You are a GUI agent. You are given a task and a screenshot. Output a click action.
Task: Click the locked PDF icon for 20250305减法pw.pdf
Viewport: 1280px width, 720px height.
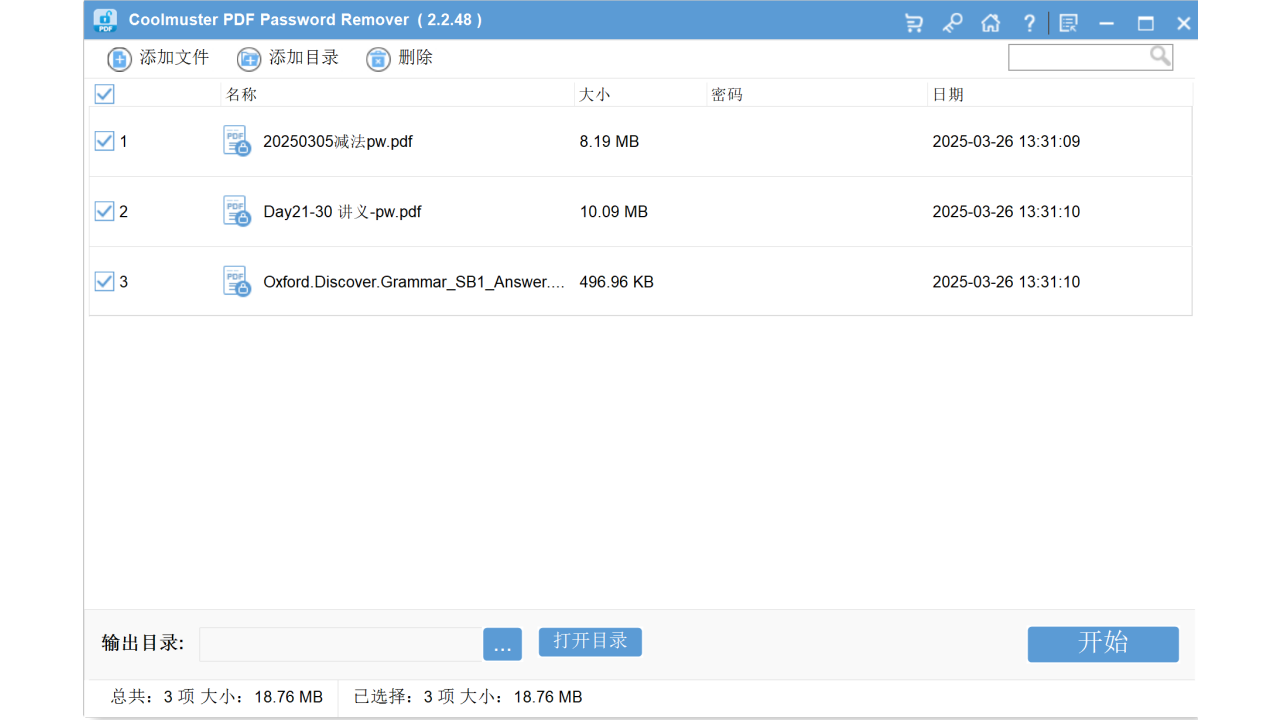(236, 141)
